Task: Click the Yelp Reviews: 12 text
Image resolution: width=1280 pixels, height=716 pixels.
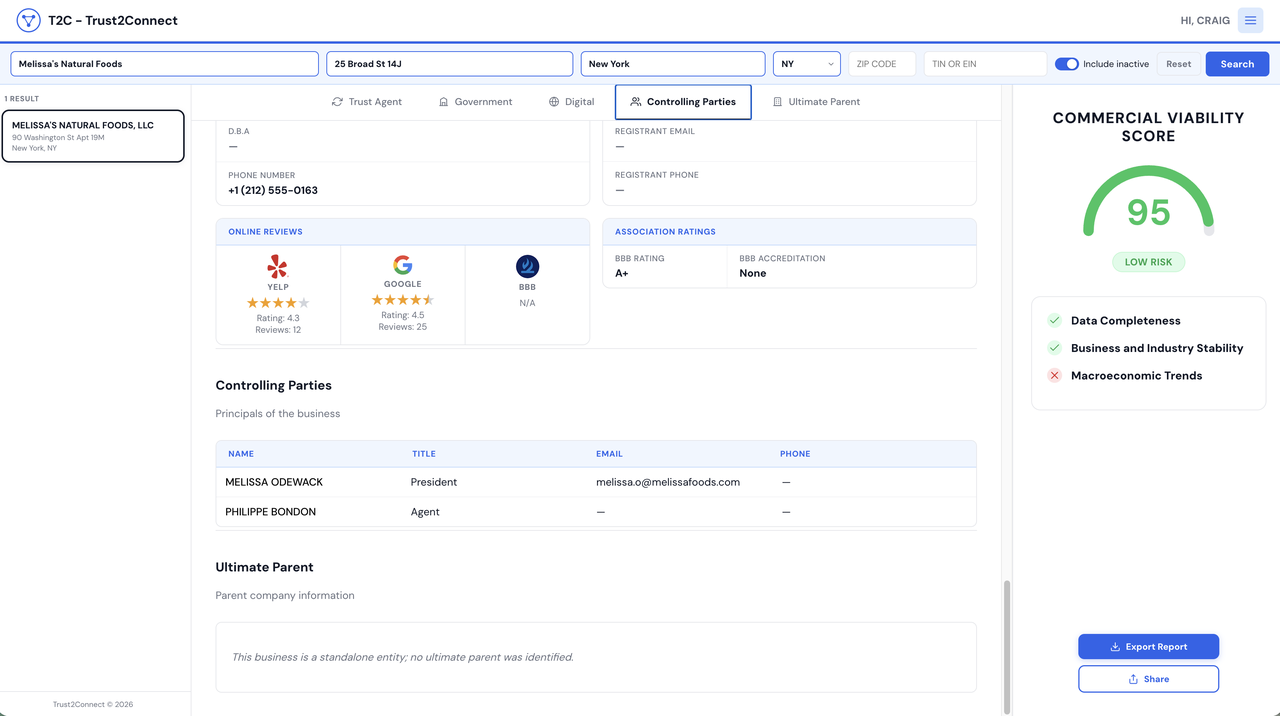Action: click(278, 330)
